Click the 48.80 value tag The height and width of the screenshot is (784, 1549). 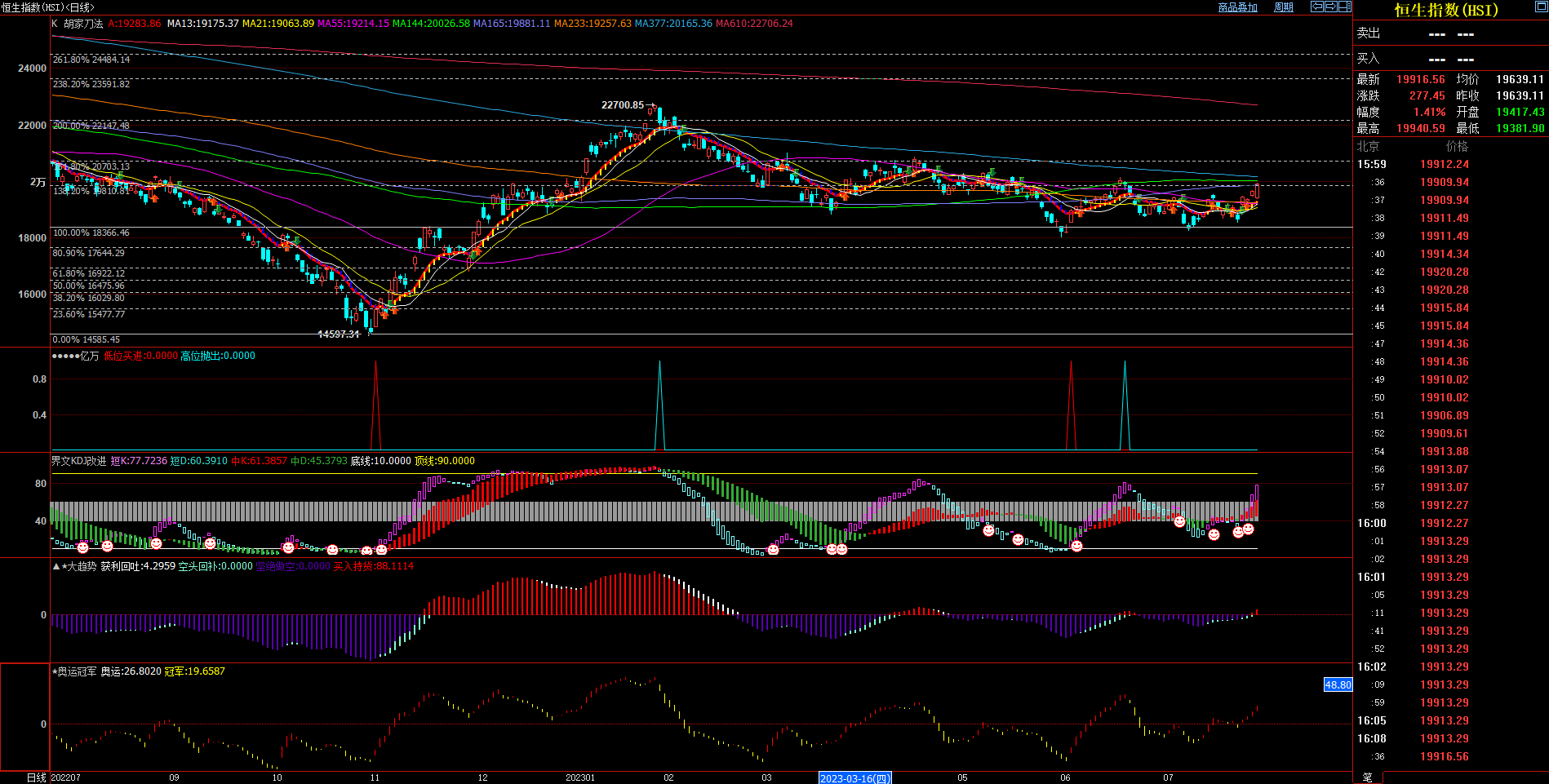pos(1338,684)
